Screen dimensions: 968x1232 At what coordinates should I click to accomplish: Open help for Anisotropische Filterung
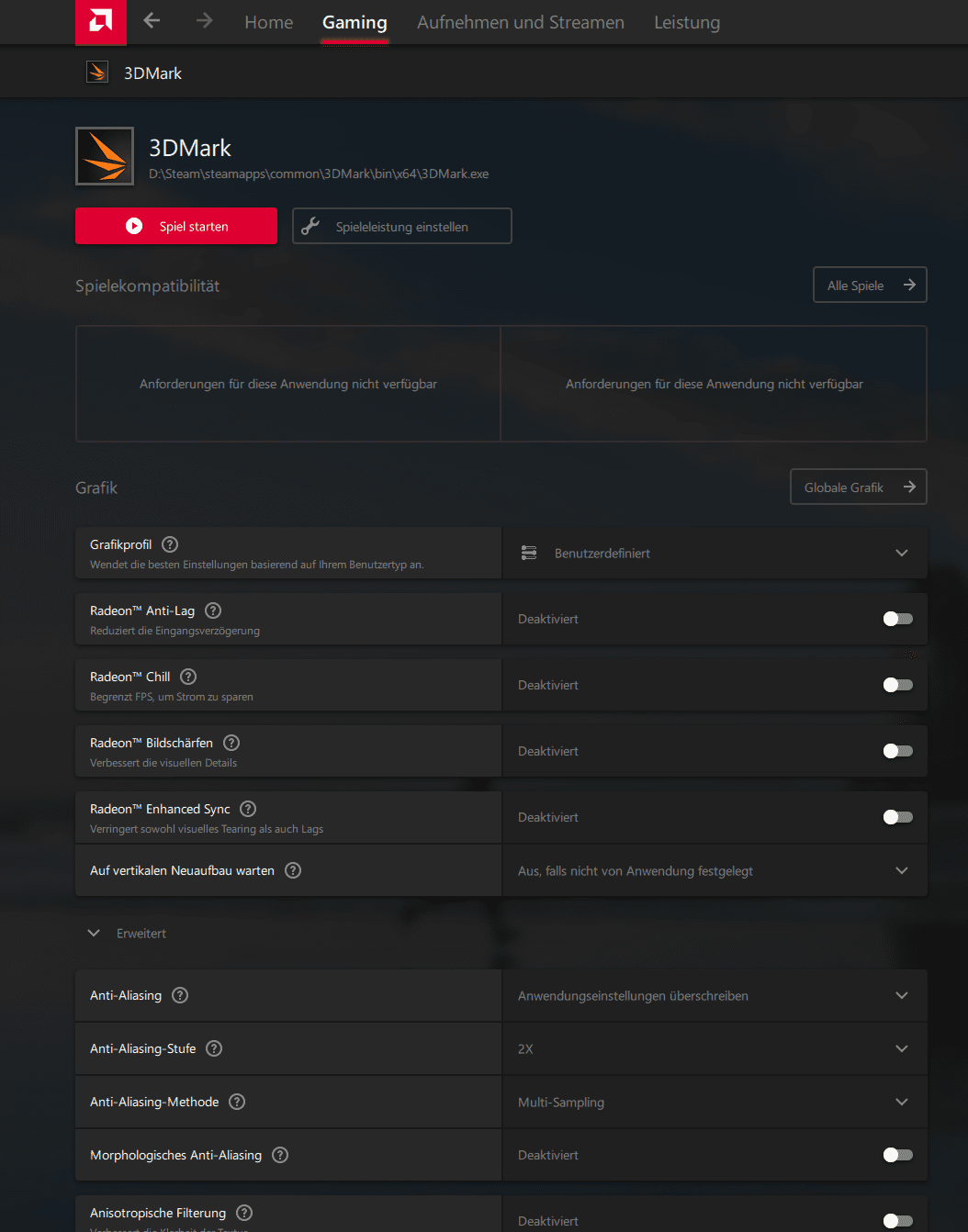tap(244, 1213)
